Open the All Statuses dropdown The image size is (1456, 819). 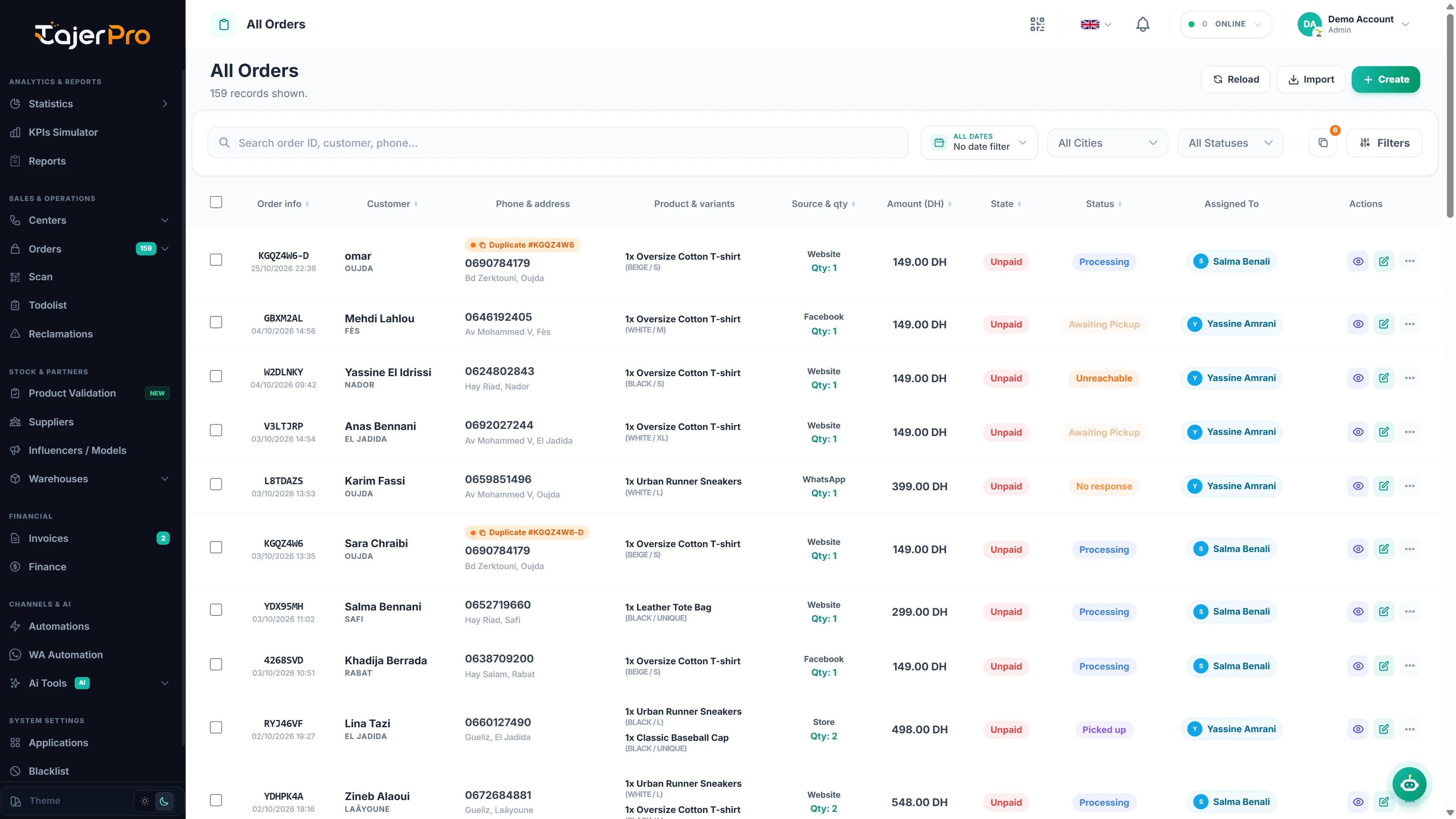tap(1230, 143)
